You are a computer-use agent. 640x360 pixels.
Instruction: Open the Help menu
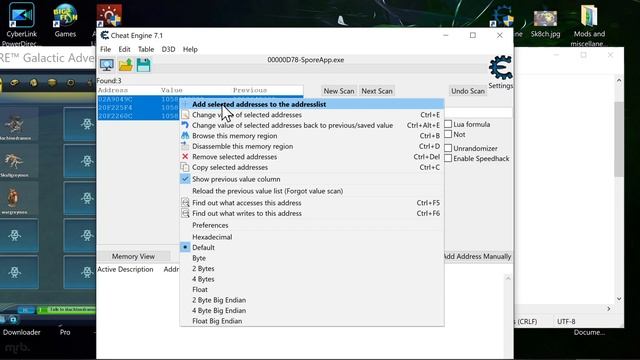coord(190,49)
